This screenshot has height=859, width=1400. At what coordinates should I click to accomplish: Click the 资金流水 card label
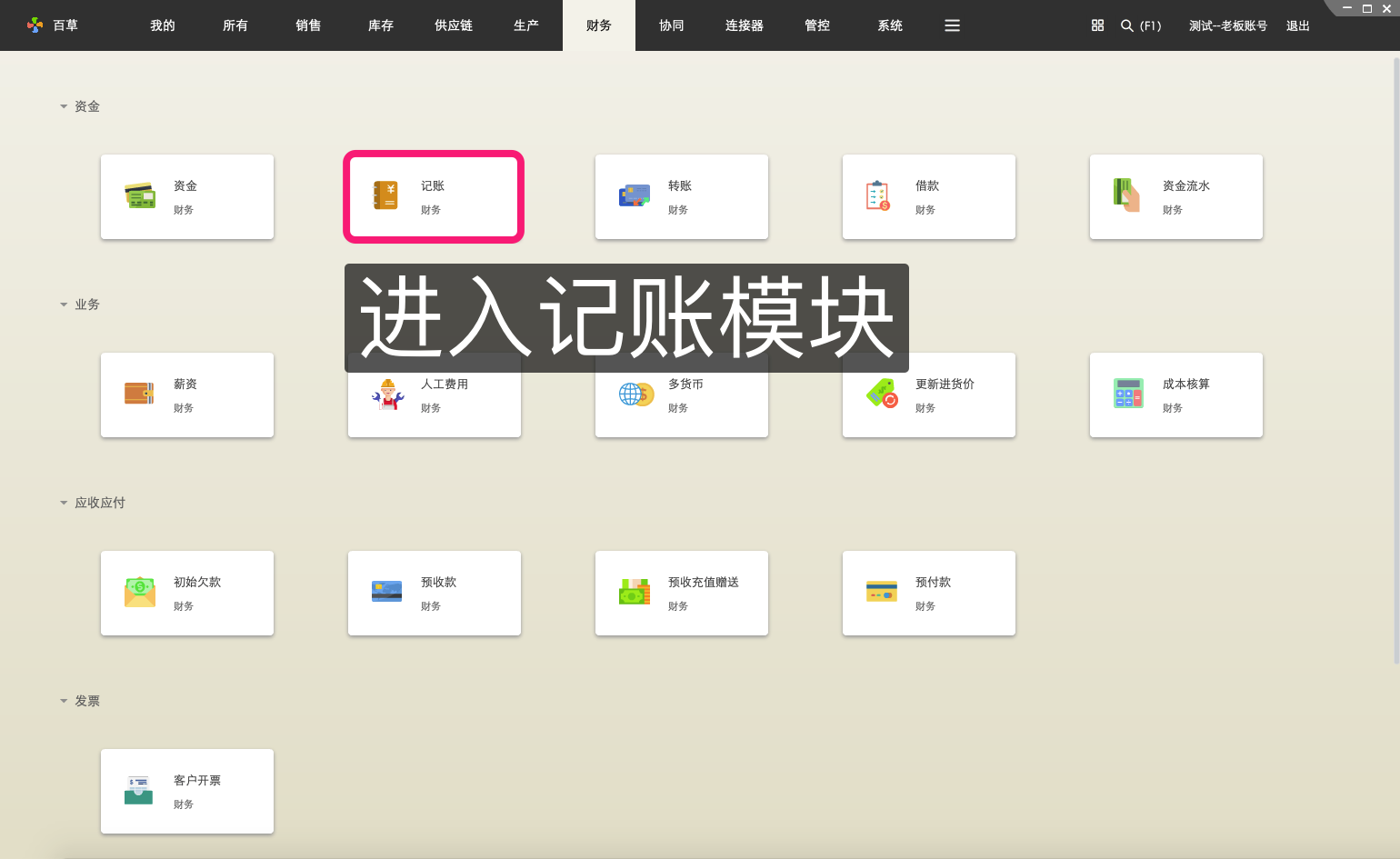(x=1186, y=185)
